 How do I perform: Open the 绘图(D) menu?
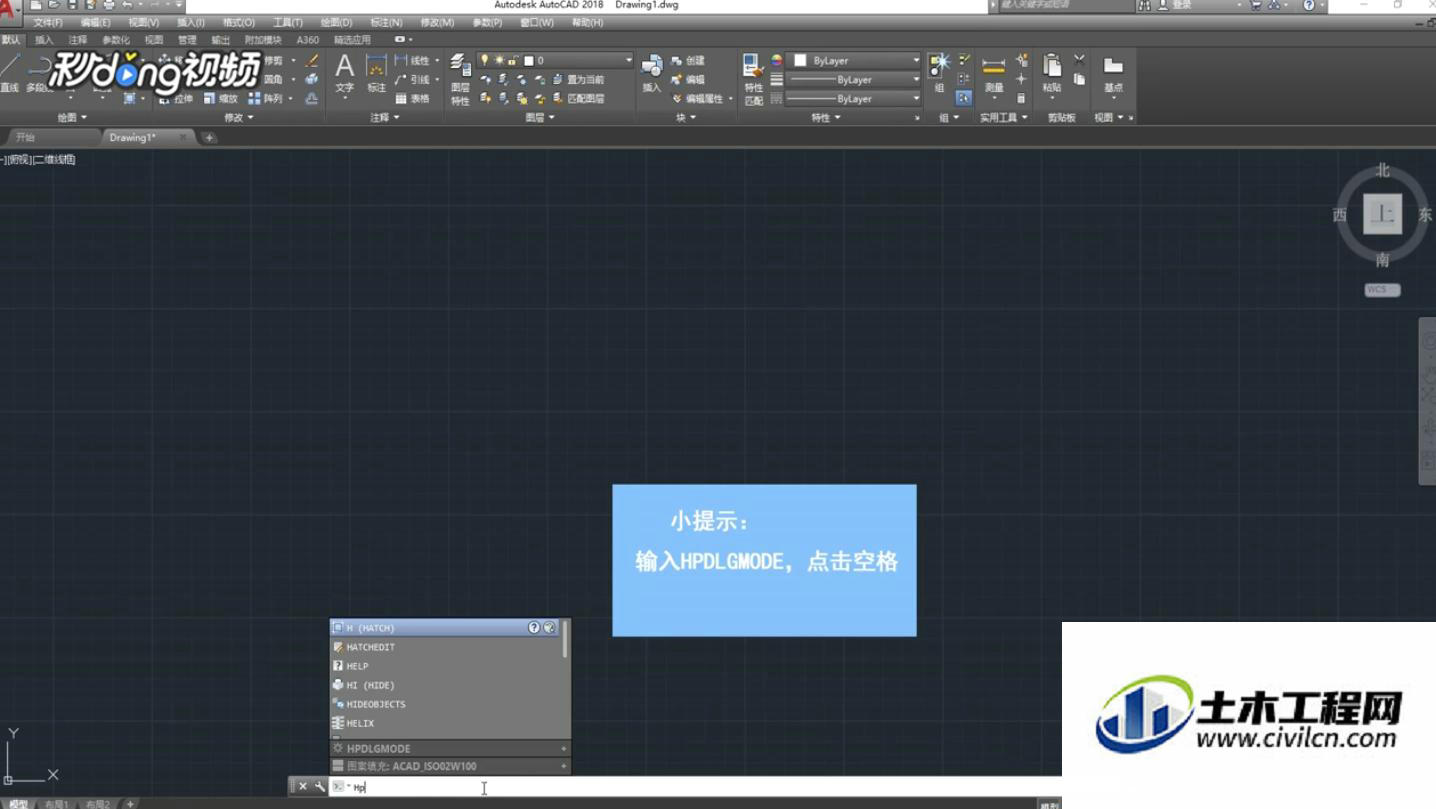336,22
